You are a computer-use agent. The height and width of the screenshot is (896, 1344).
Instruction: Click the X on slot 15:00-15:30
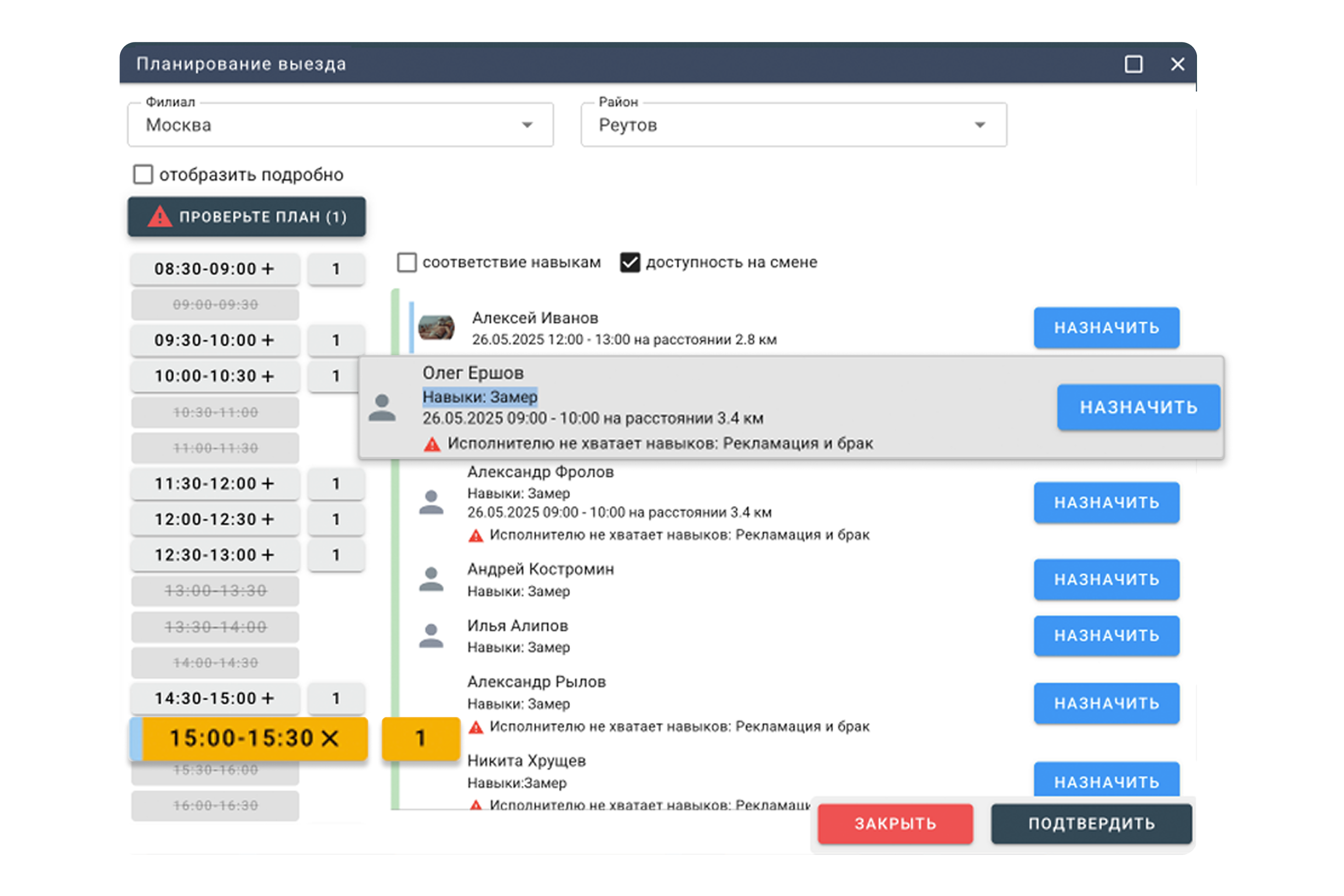[330, 738]
